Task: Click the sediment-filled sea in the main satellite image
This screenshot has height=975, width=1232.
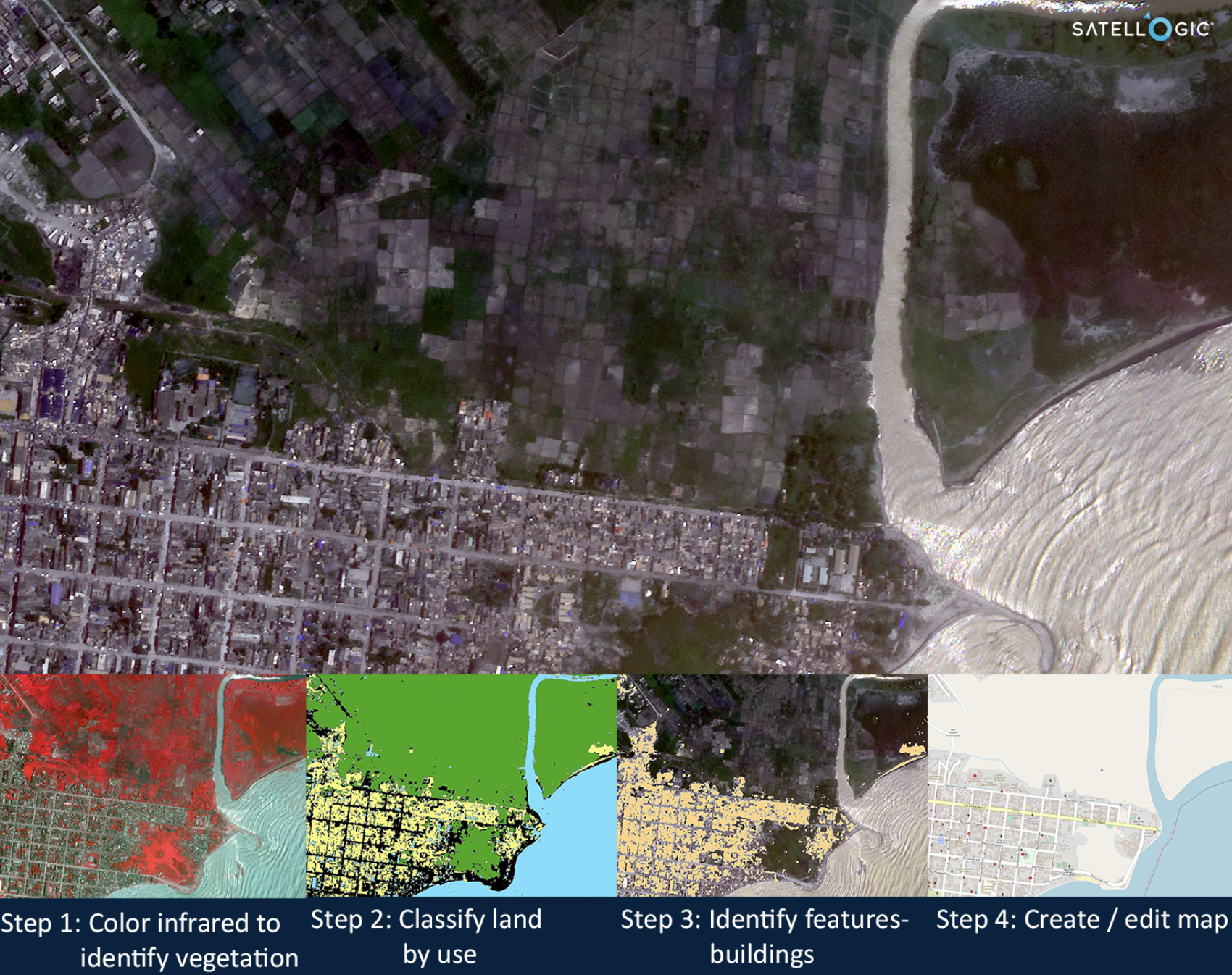Action: pyautogui.click(x=1102, y=507)
